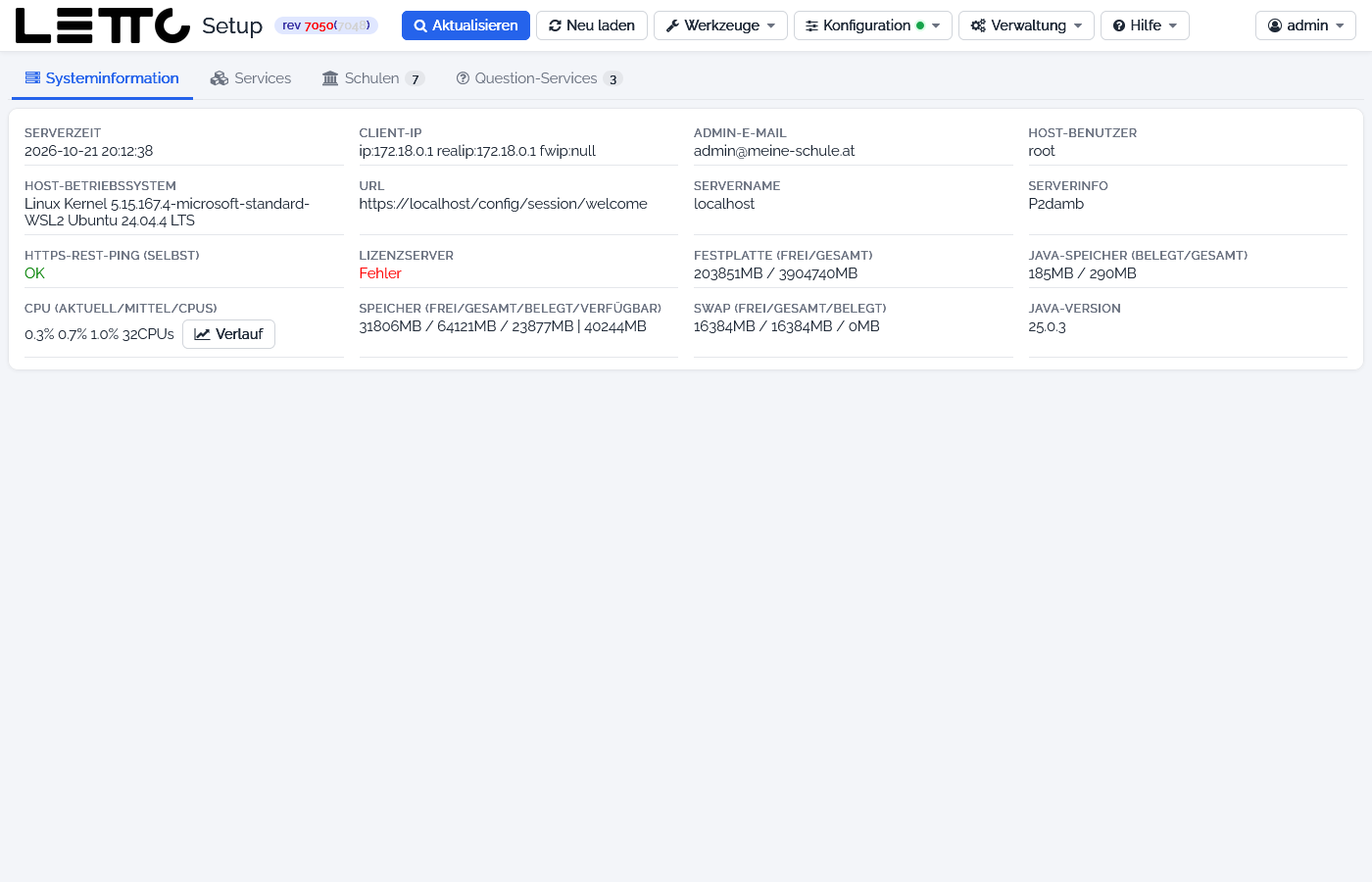Switch to the Systeminformation tab
Screen dimensions: 1372x882
pos(102,78)
